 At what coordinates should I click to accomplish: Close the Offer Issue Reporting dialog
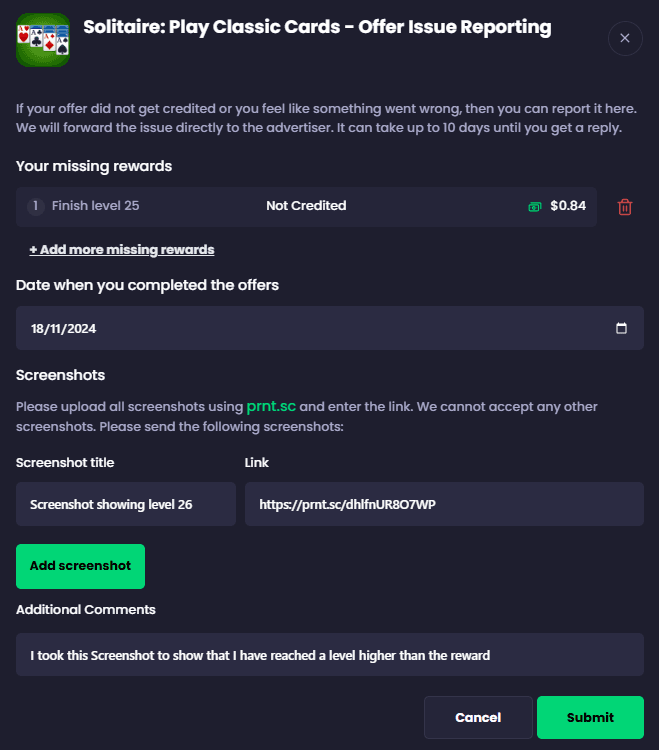click(625, 38)
